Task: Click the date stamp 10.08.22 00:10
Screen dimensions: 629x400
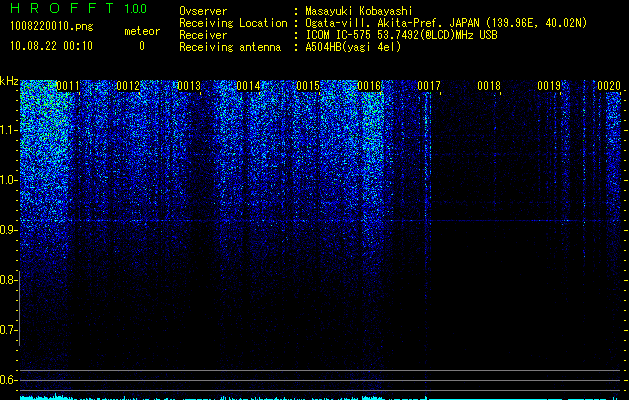Action: [x=51, y=46]
